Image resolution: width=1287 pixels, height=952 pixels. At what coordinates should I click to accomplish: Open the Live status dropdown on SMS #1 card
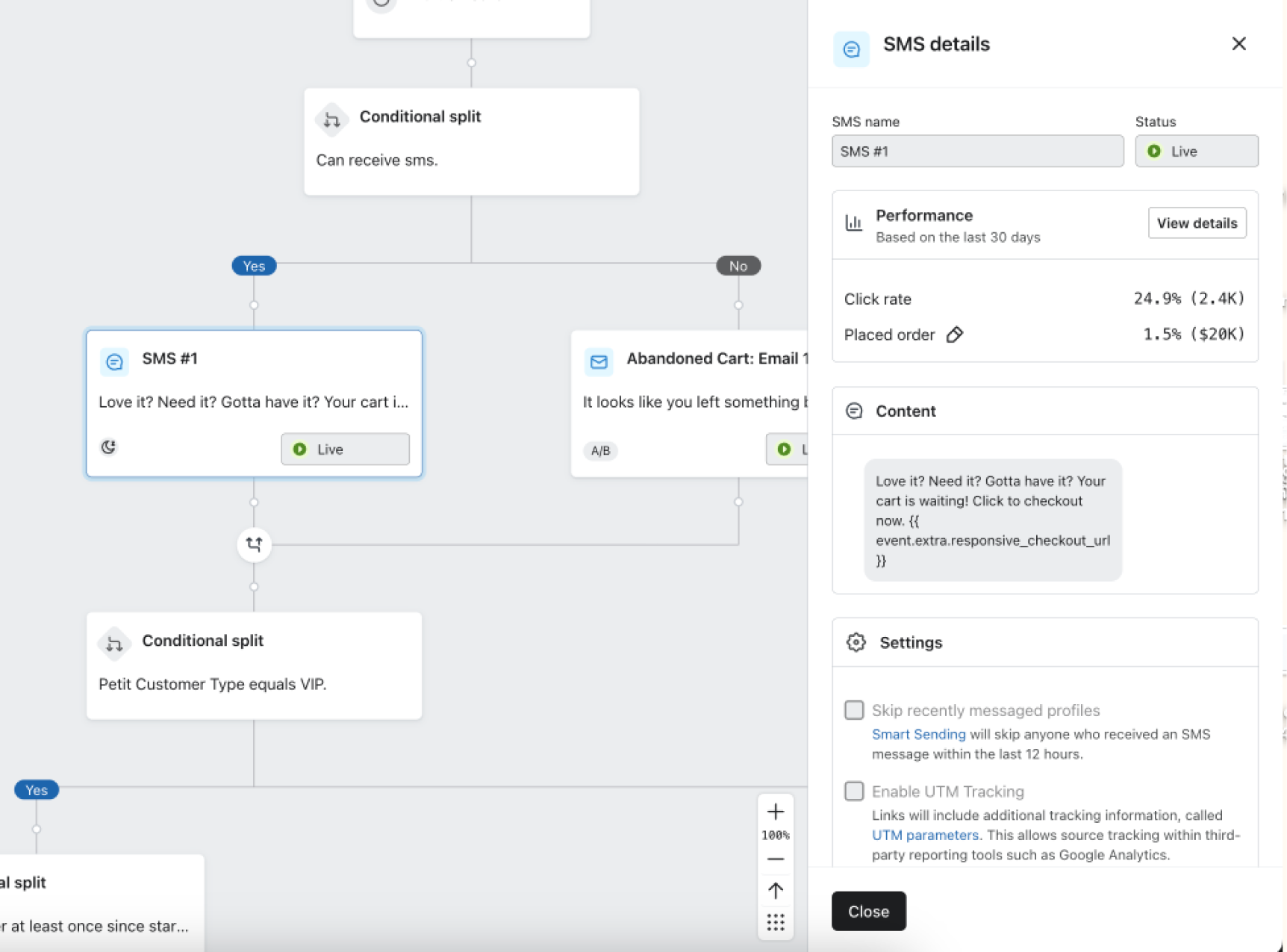[x=345, y=449]
